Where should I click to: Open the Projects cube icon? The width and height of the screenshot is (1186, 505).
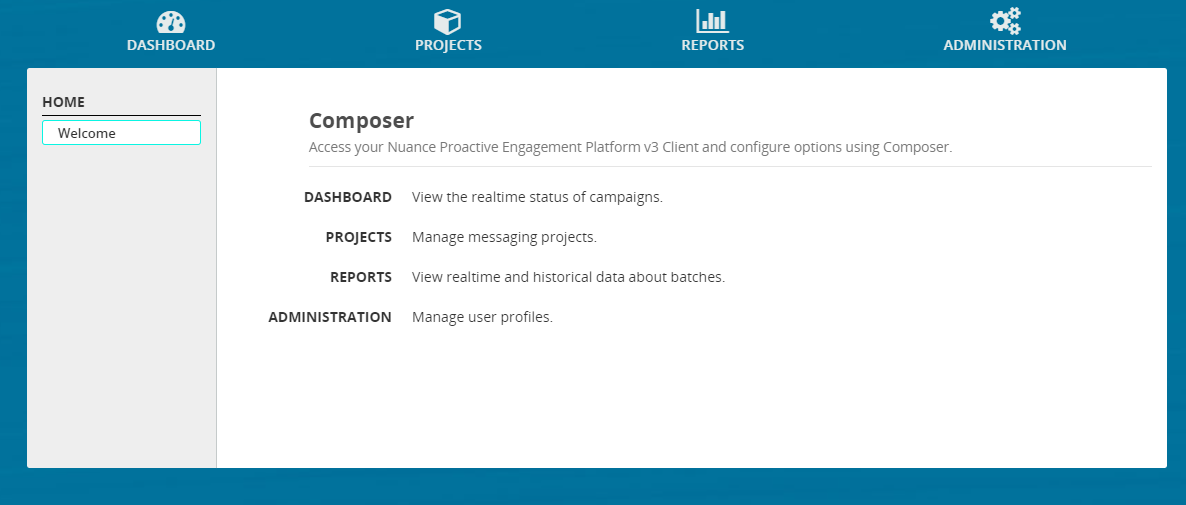(x=447, y=21)
